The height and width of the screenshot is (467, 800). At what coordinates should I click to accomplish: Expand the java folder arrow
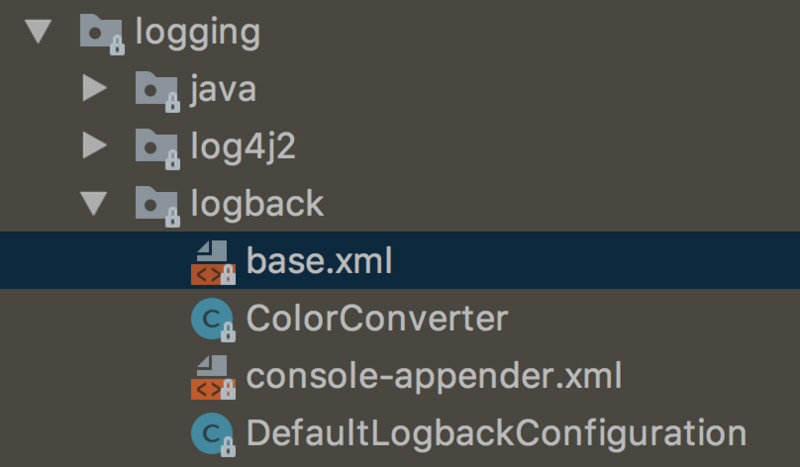tap(95, 89)
